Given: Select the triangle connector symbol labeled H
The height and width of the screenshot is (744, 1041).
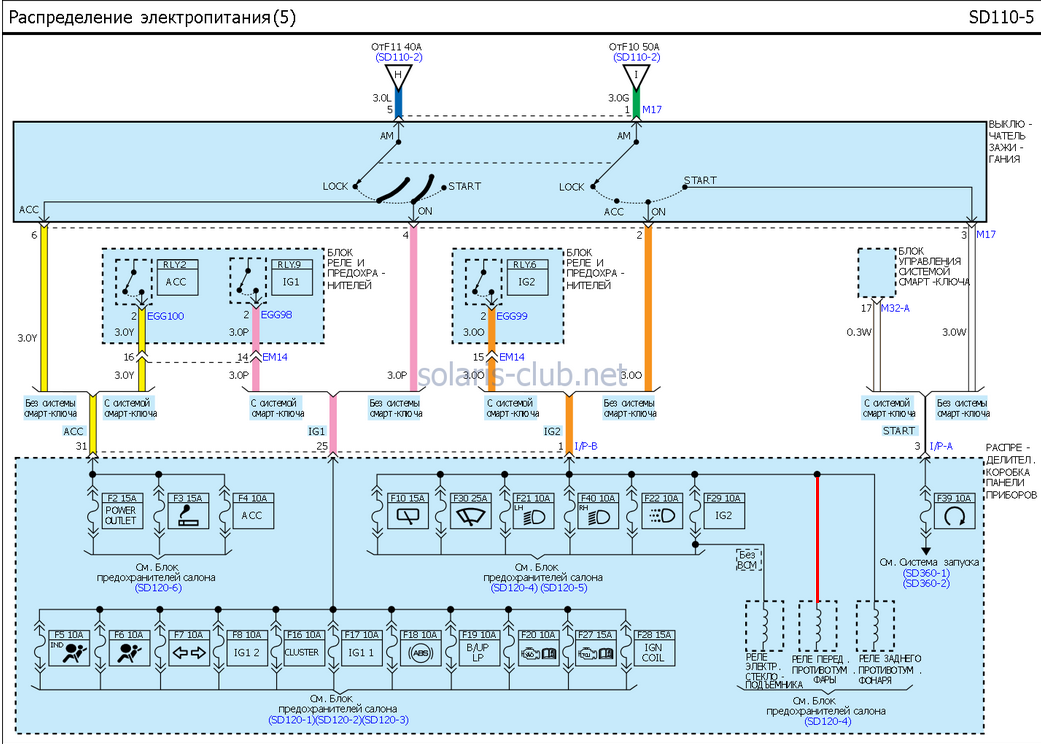Looking at the screenshot, I should (398, 77).
